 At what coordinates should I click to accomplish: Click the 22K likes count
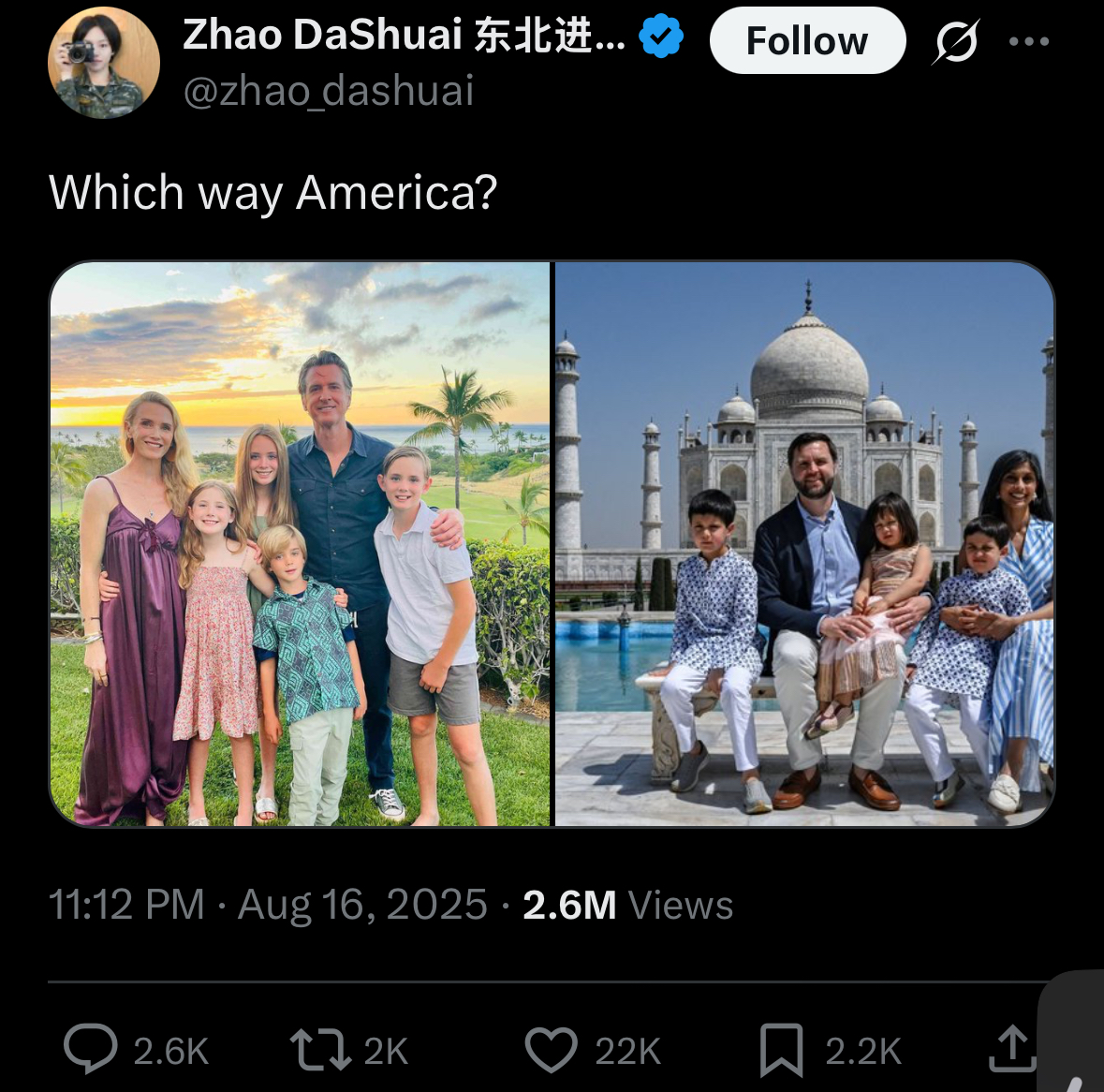[627, 1051]
